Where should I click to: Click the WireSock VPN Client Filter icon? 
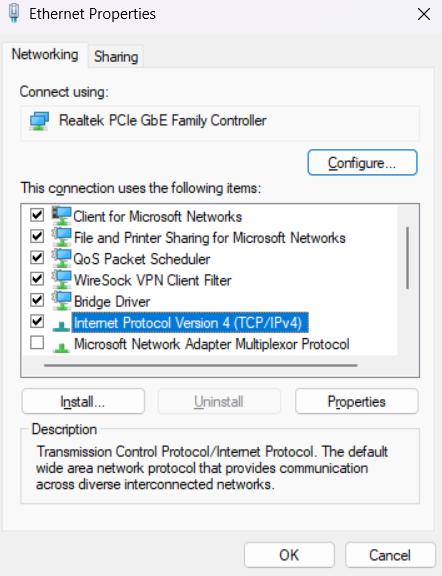click(61, 280)
